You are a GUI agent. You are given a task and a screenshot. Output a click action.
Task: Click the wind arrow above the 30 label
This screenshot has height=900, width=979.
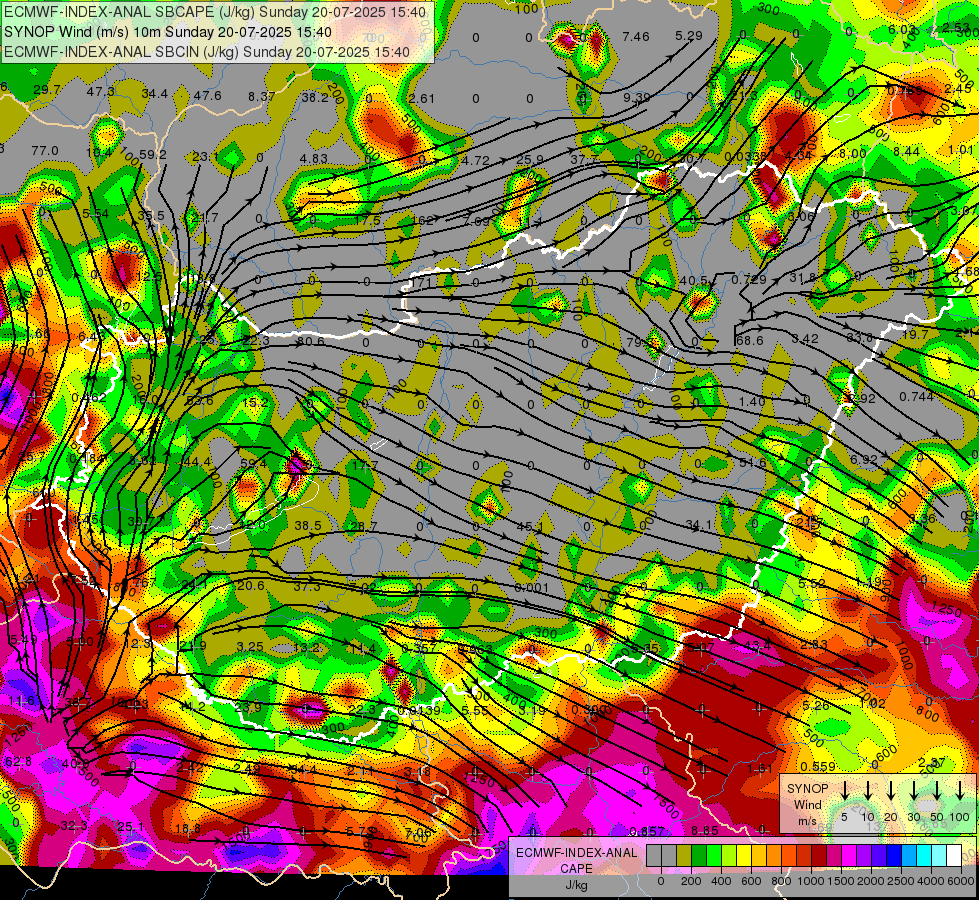point(913,791)
